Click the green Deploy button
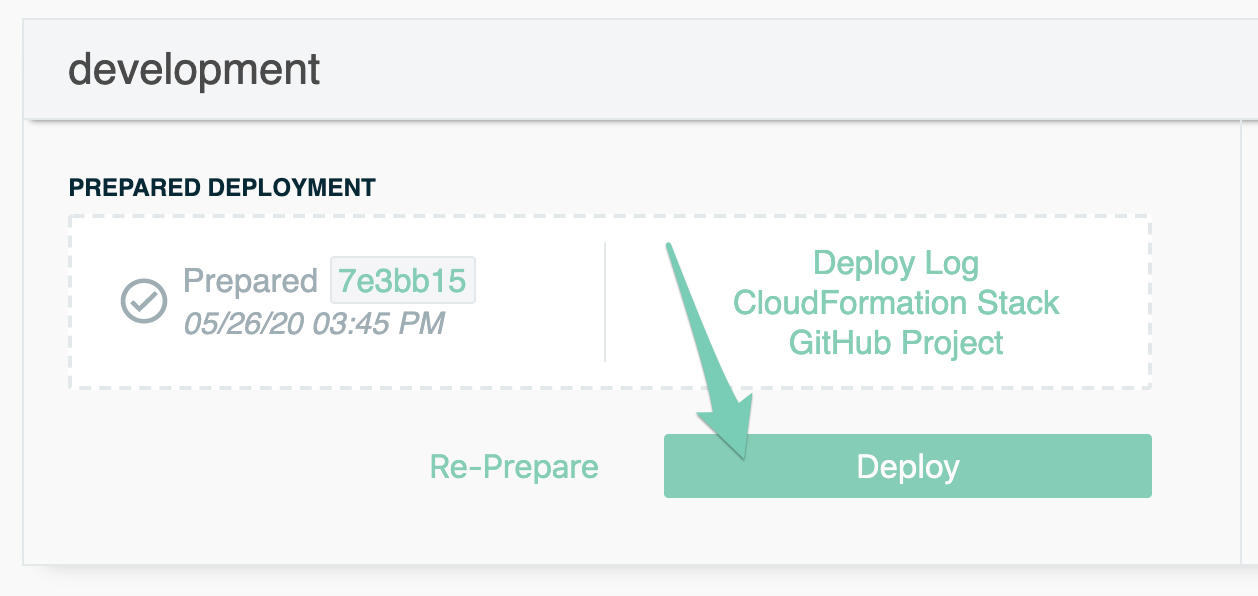The width and height of the screenshot is (1258, 596). click(908, 466)
